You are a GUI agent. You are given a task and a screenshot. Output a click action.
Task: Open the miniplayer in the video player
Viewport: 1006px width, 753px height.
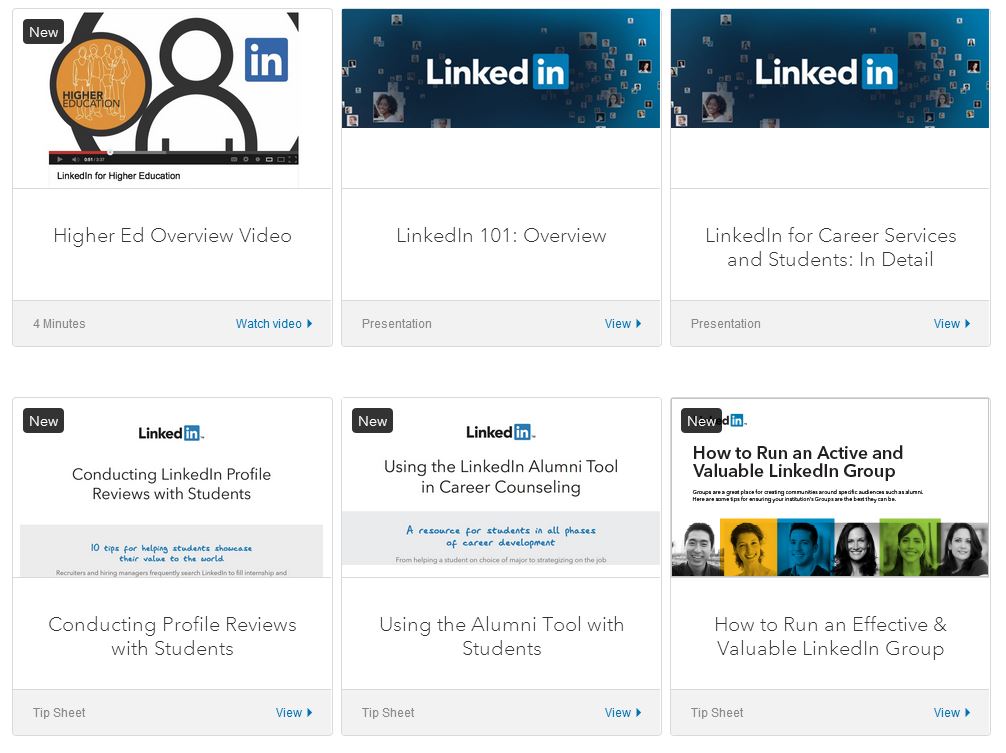[269, 159]
